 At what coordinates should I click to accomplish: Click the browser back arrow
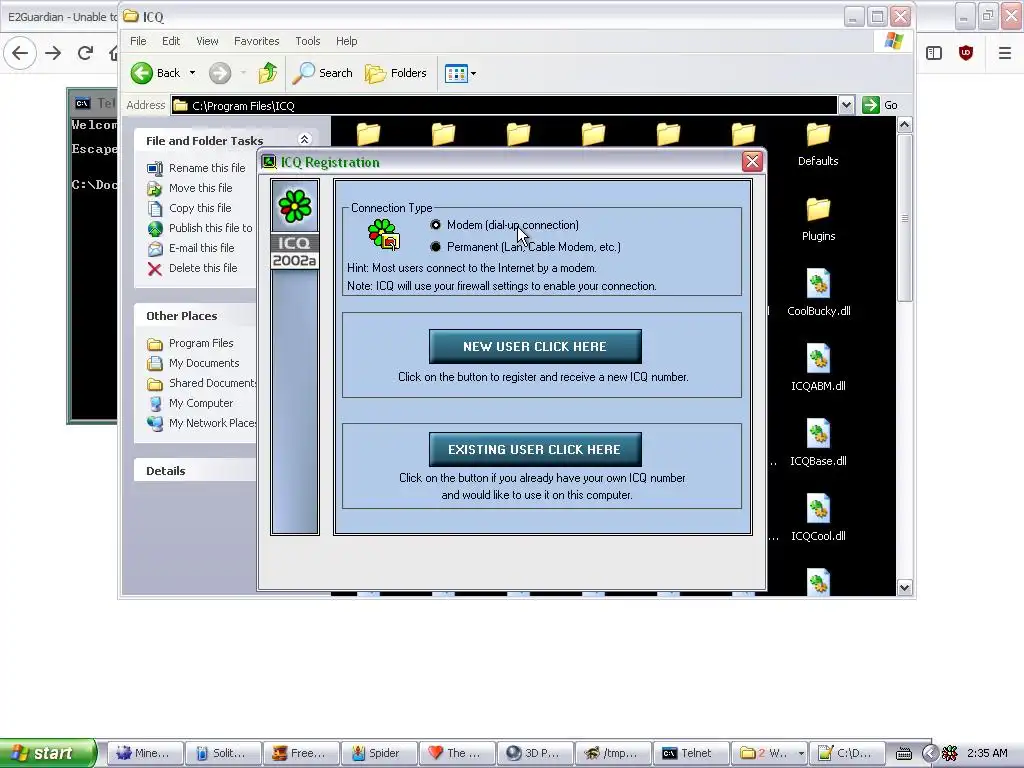(x=20, y=52)
